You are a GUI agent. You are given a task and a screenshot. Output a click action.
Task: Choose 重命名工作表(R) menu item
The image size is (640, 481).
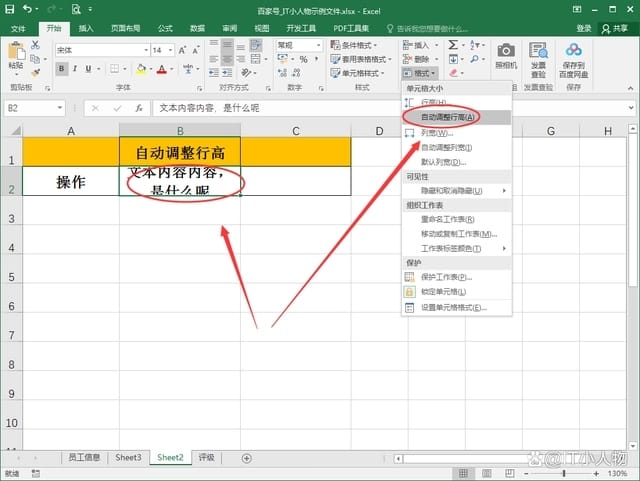[x=456, y=220]
